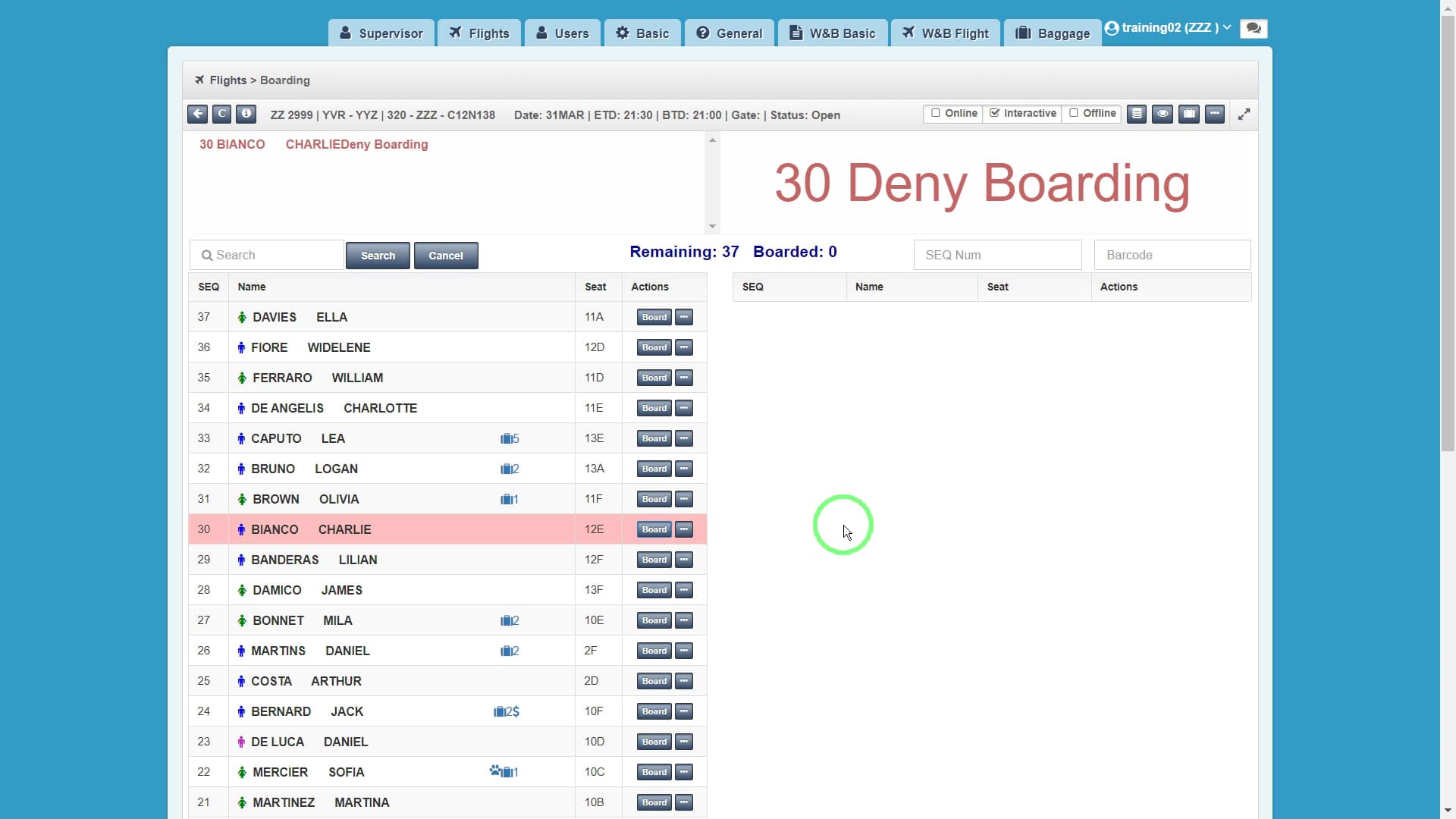Click the Cancel button next to Search

click(x=446, y=256)
